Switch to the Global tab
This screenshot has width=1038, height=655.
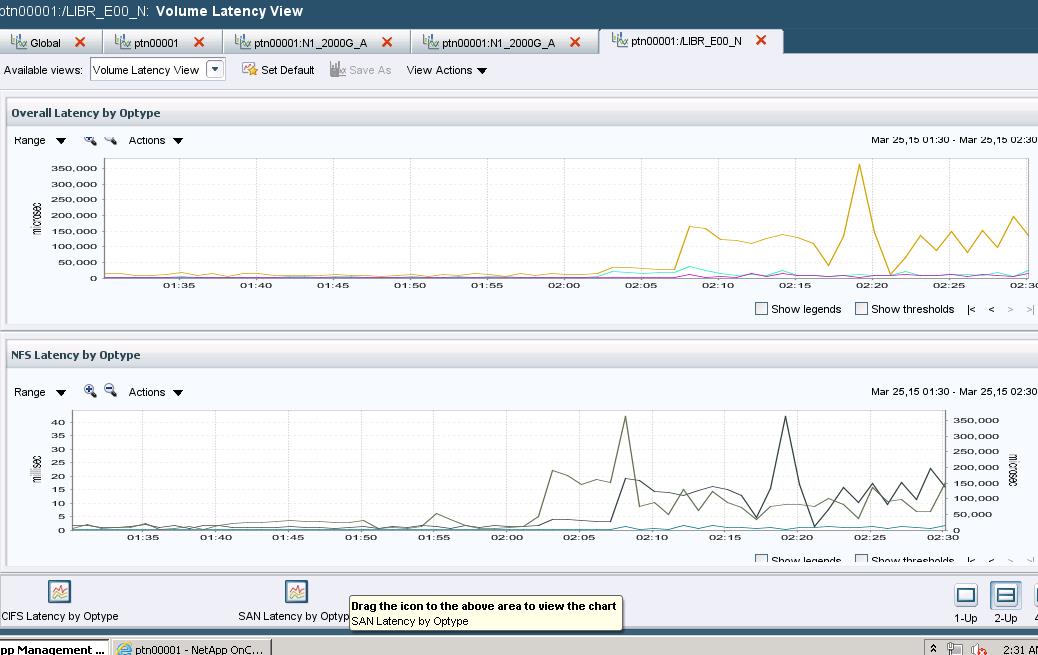point(38,42)
